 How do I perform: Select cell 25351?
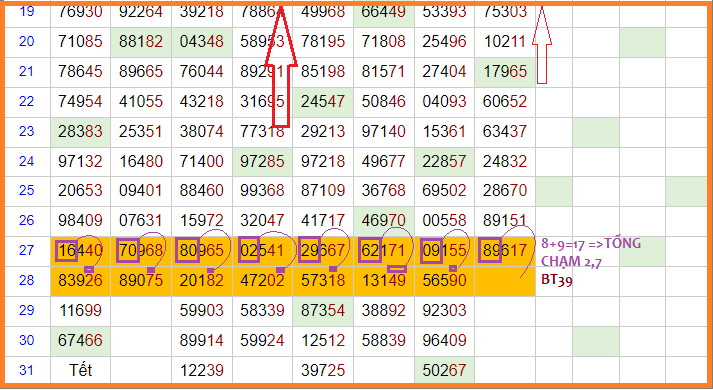(141, 132)
